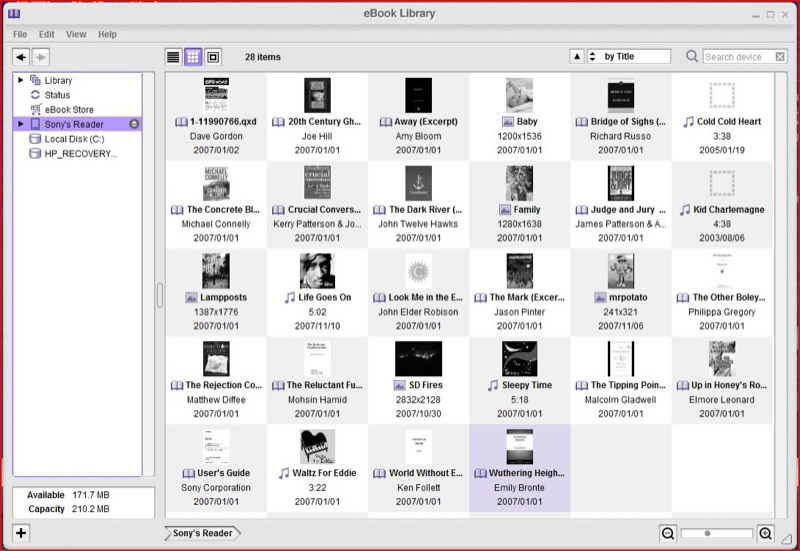The image size is (800, 551).
Task: Expand the Sony's Reader tree node
Action: pos(20,124)
